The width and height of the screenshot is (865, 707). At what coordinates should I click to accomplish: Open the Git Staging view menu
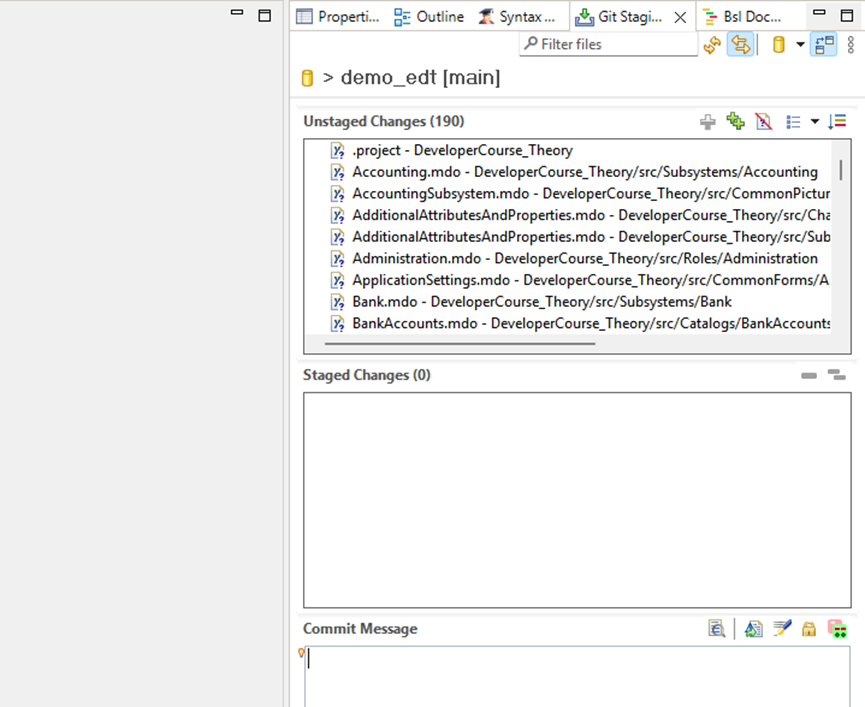(x=851, y=45)
